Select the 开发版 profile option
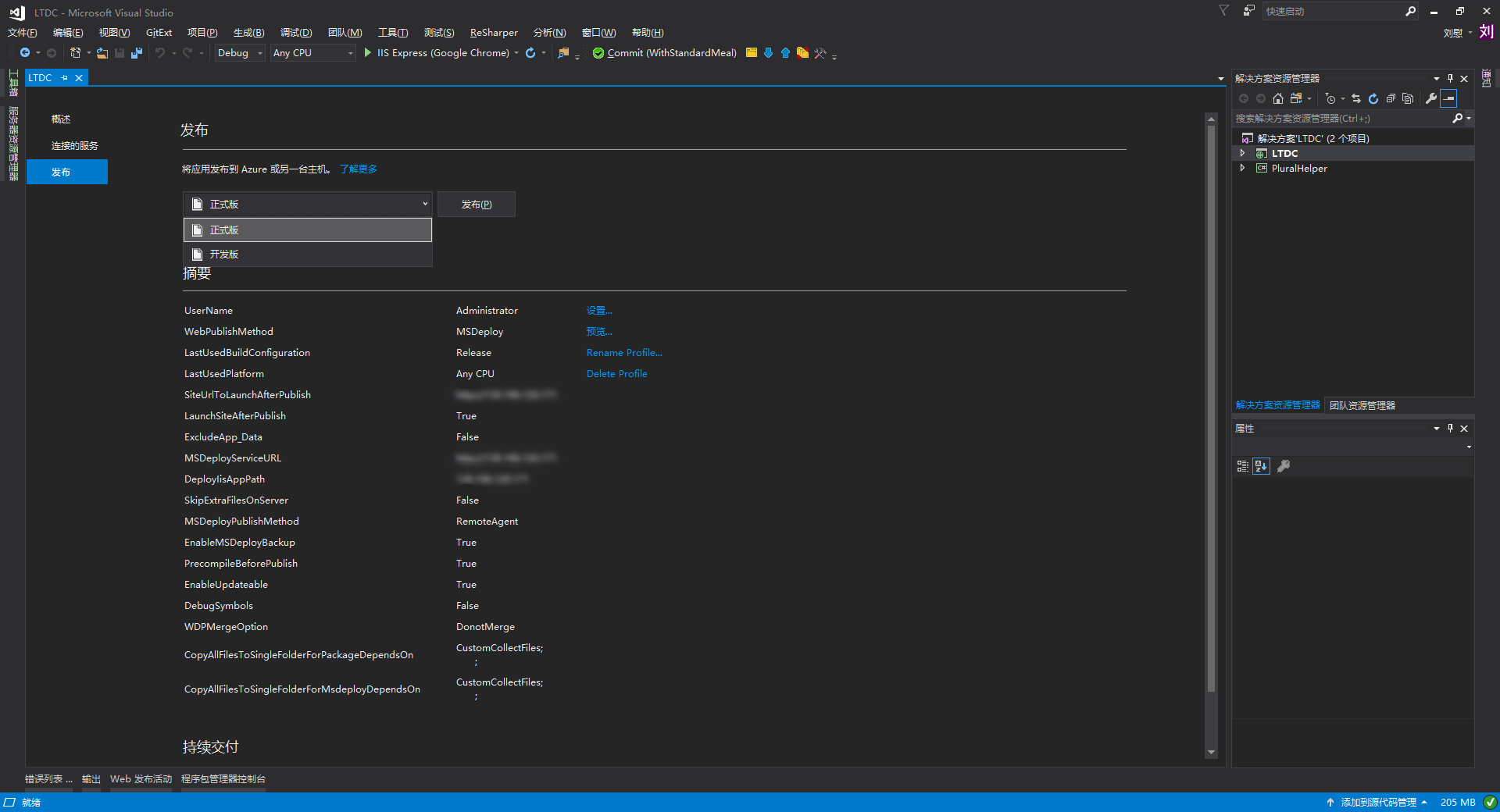The image size is (1500, 812). [x=308, y=255]
